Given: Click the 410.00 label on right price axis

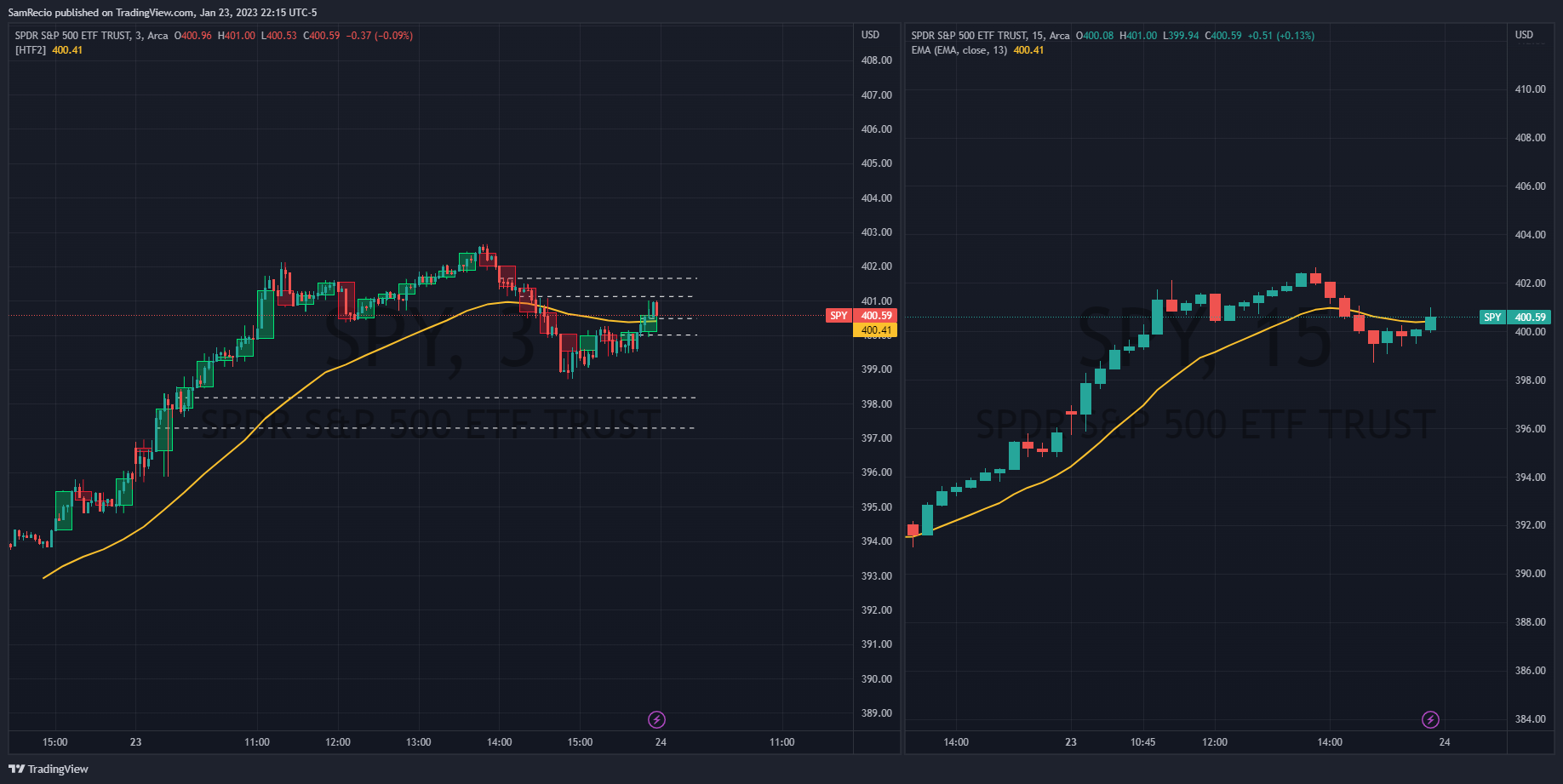Looking at the screenshot, I should coord(1530,89).
